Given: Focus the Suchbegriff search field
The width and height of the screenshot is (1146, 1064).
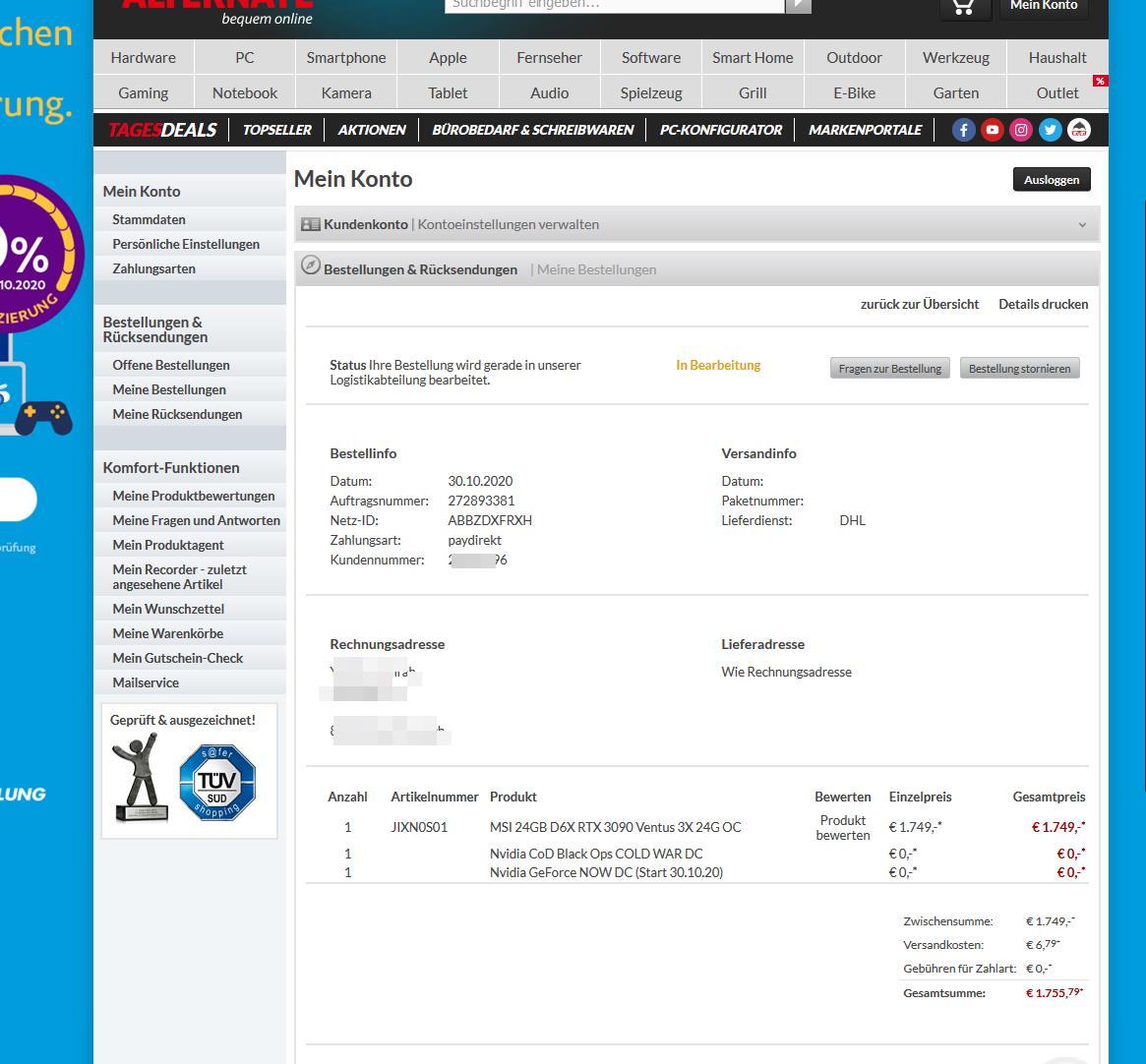Looking at the screenshot, I should (x=615, y=6).
